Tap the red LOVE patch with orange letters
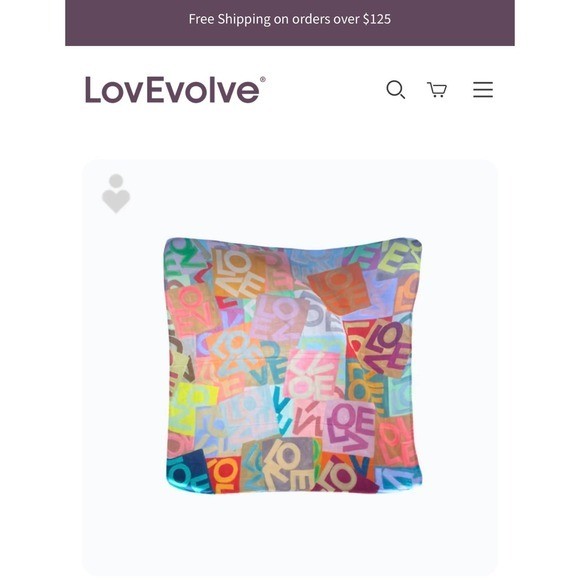580x580 pixels. [224, 474]
